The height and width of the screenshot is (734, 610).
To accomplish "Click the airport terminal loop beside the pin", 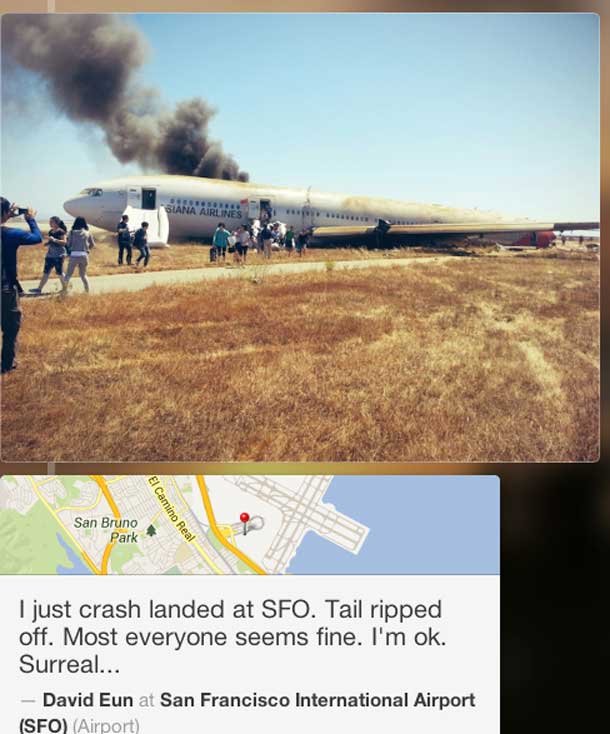I will click(x=254, y=524).
